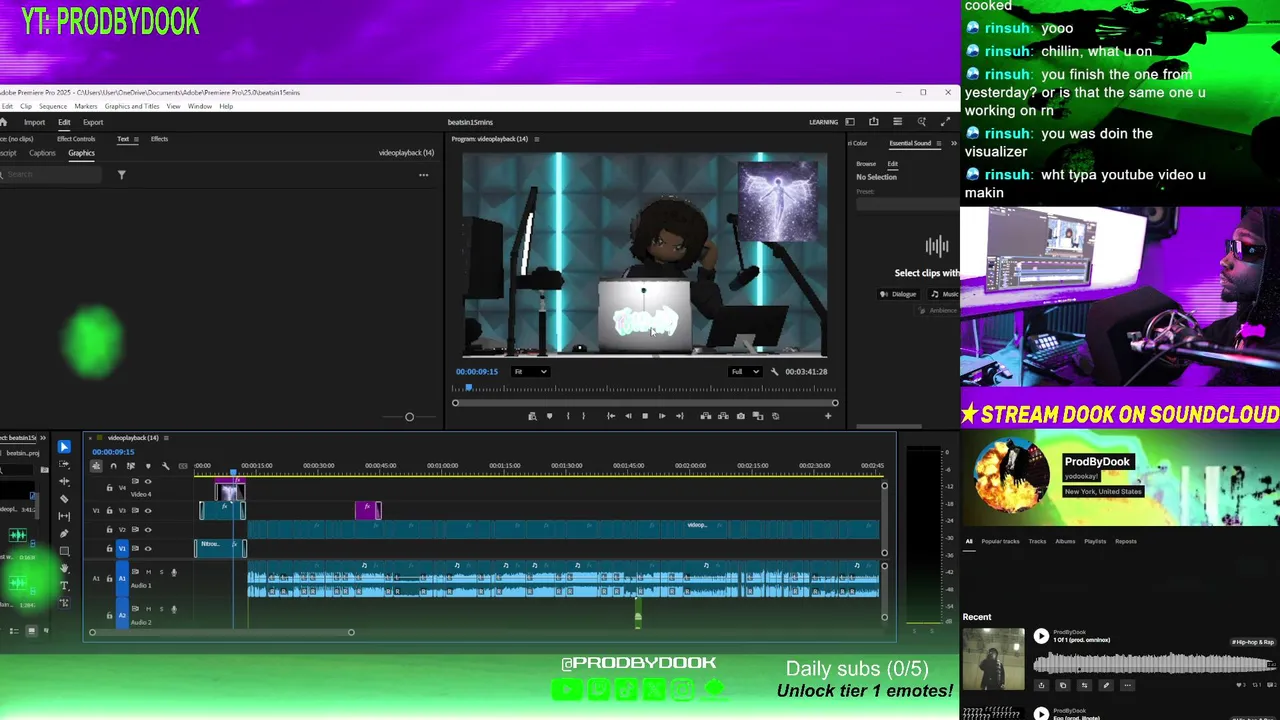Switch to the Effects panel tab
The height and width of the screenshot is (720, 1280).
pyautogui.click(x=159, y=139)
